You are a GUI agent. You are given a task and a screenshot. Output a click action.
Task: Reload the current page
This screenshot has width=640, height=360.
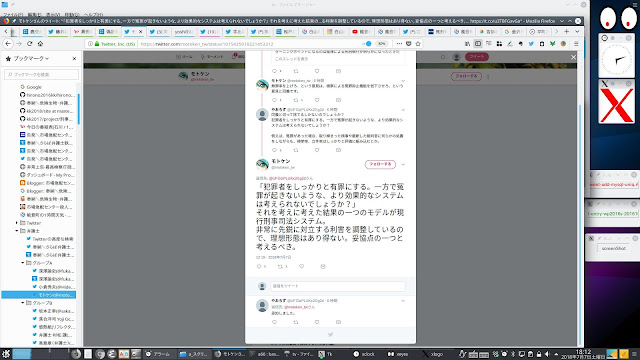29,44
